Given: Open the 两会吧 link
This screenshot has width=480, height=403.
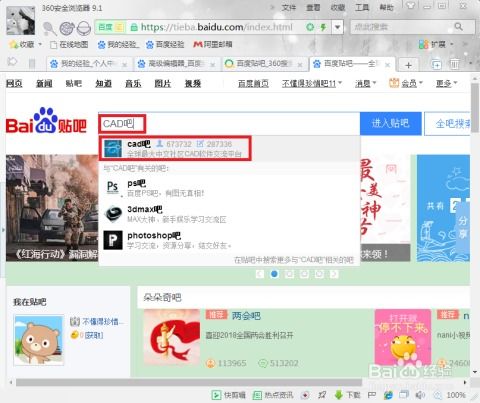Looking at the screenshot, I should [246, 315].
